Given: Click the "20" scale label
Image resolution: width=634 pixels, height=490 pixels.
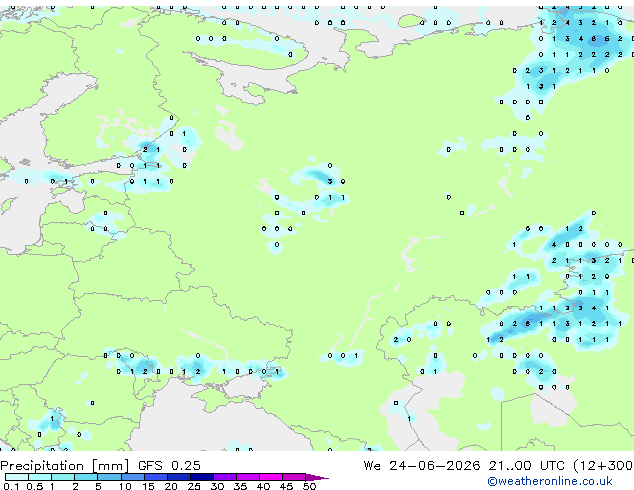Looking at the screenshot, I should tap(171, 486).
